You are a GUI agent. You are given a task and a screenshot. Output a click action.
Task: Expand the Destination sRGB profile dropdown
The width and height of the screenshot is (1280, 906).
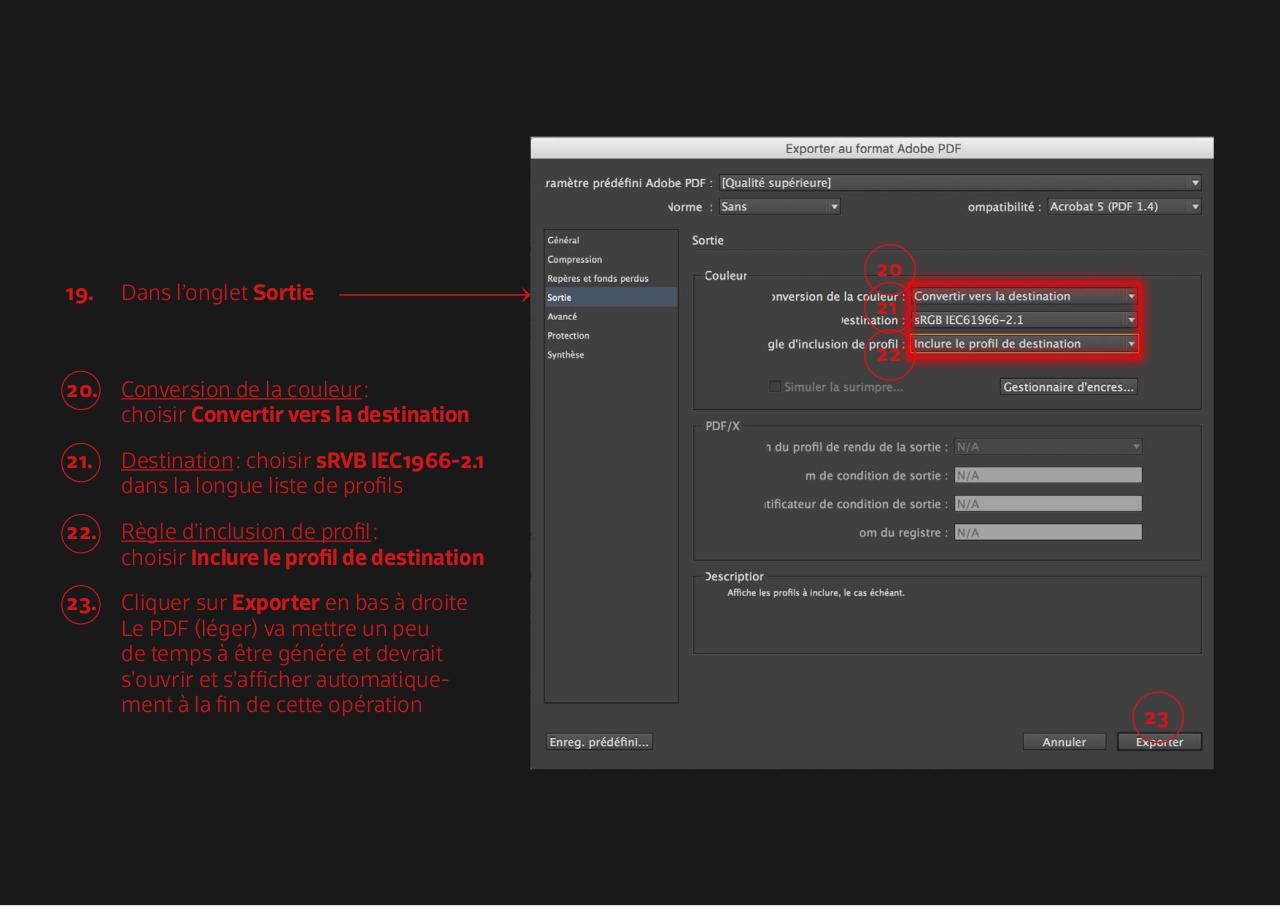[x=1024, y=320]
